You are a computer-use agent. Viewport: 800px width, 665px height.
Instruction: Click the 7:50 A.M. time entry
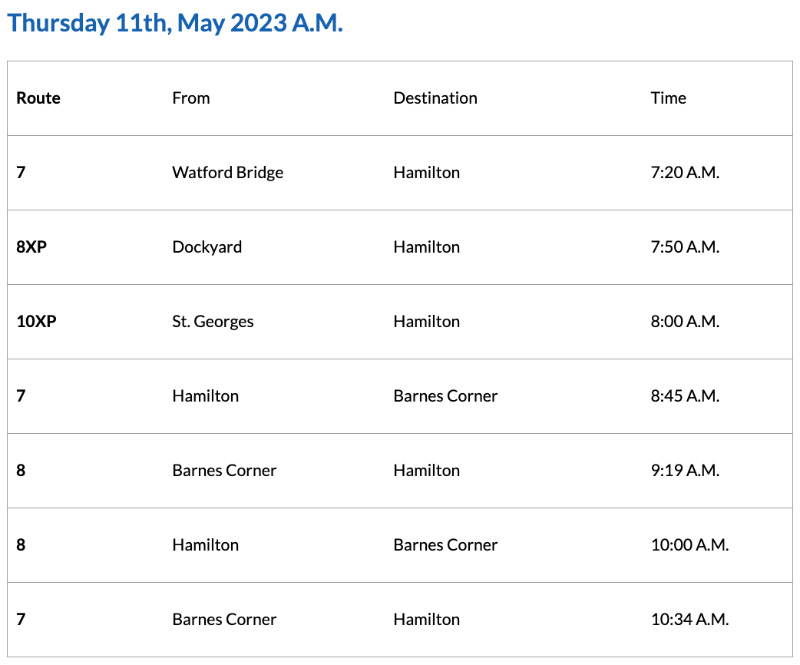click(684, 247)
